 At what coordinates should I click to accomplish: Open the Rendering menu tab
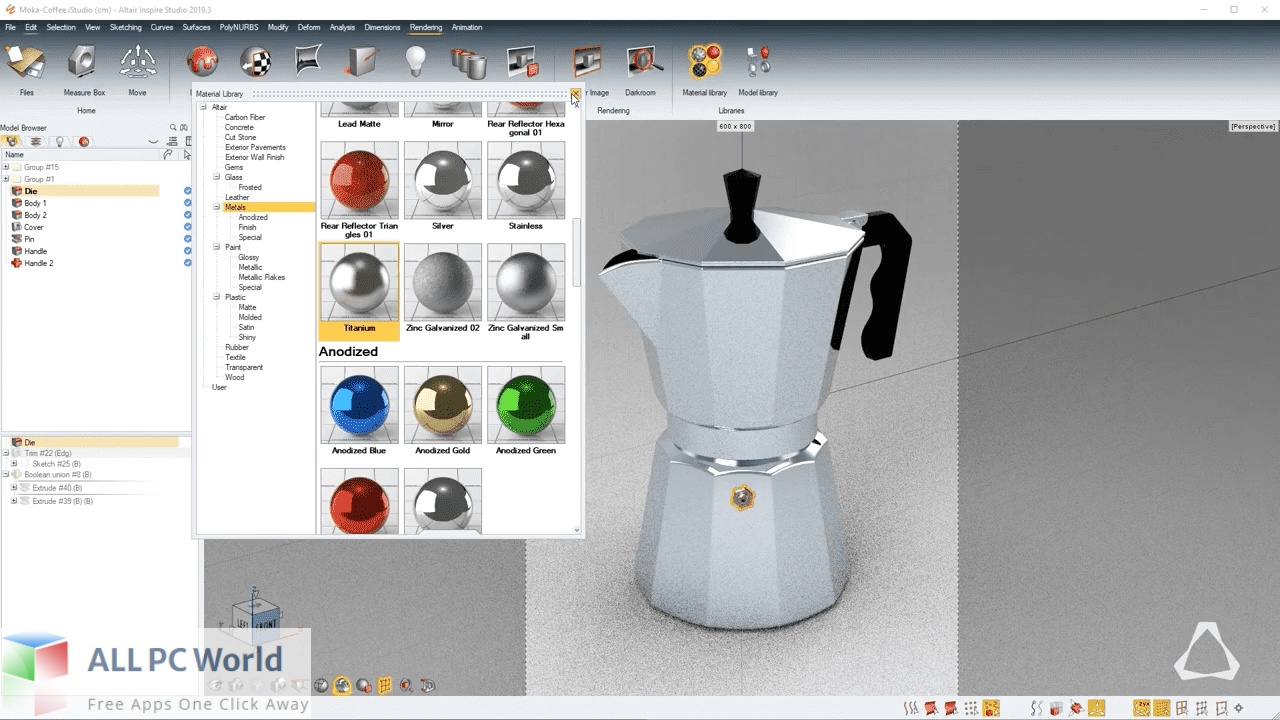426,27
